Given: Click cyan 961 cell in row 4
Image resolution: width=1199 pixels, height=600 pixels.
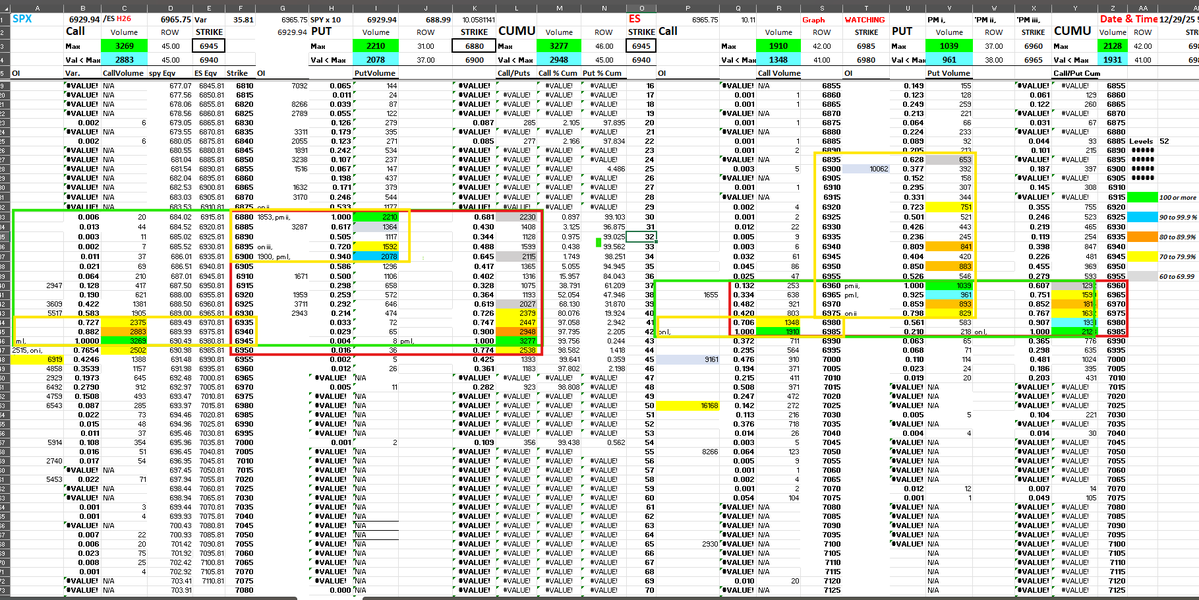Looking at the screenshot, I should (948, 59).
